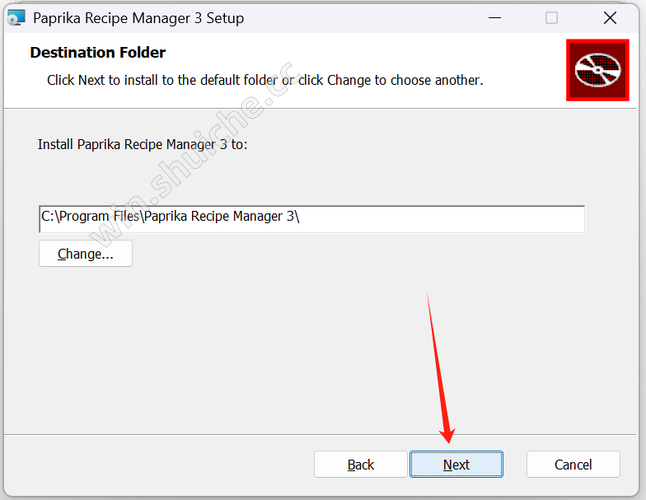Cancel the Paprika installation
646x500 pixels.
click(573, 464)
